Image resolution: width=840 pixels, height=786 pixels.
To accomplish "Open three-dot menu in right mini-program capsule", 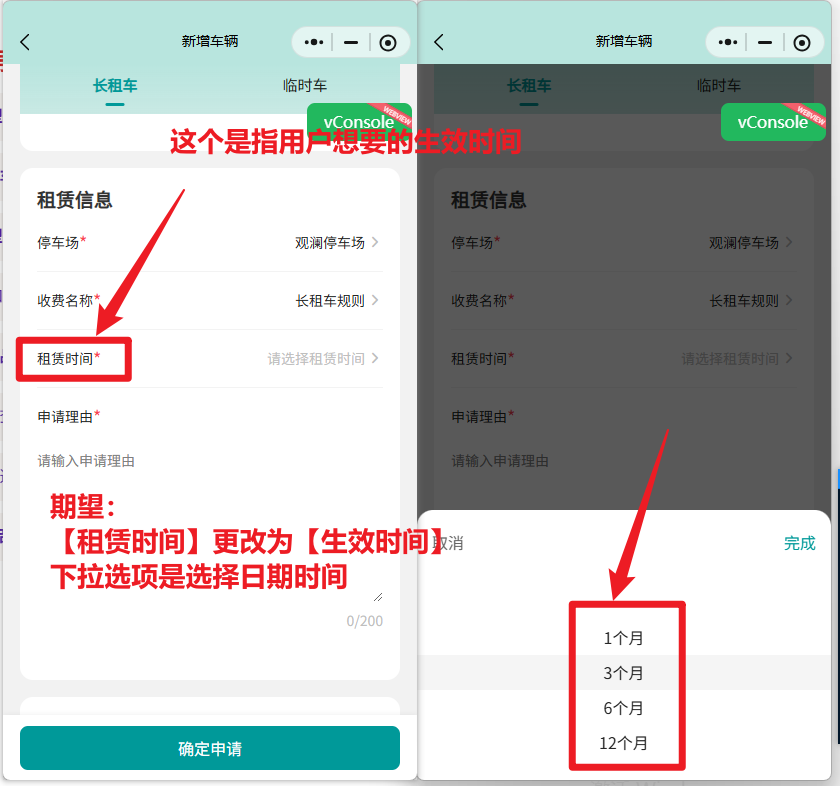I will coord(728,42).
